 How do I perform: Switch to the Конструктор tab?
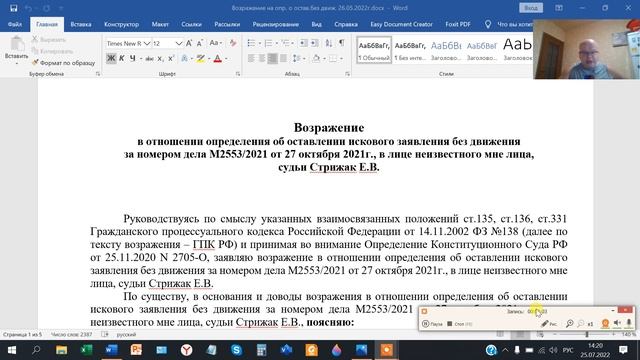pos(121,24)
